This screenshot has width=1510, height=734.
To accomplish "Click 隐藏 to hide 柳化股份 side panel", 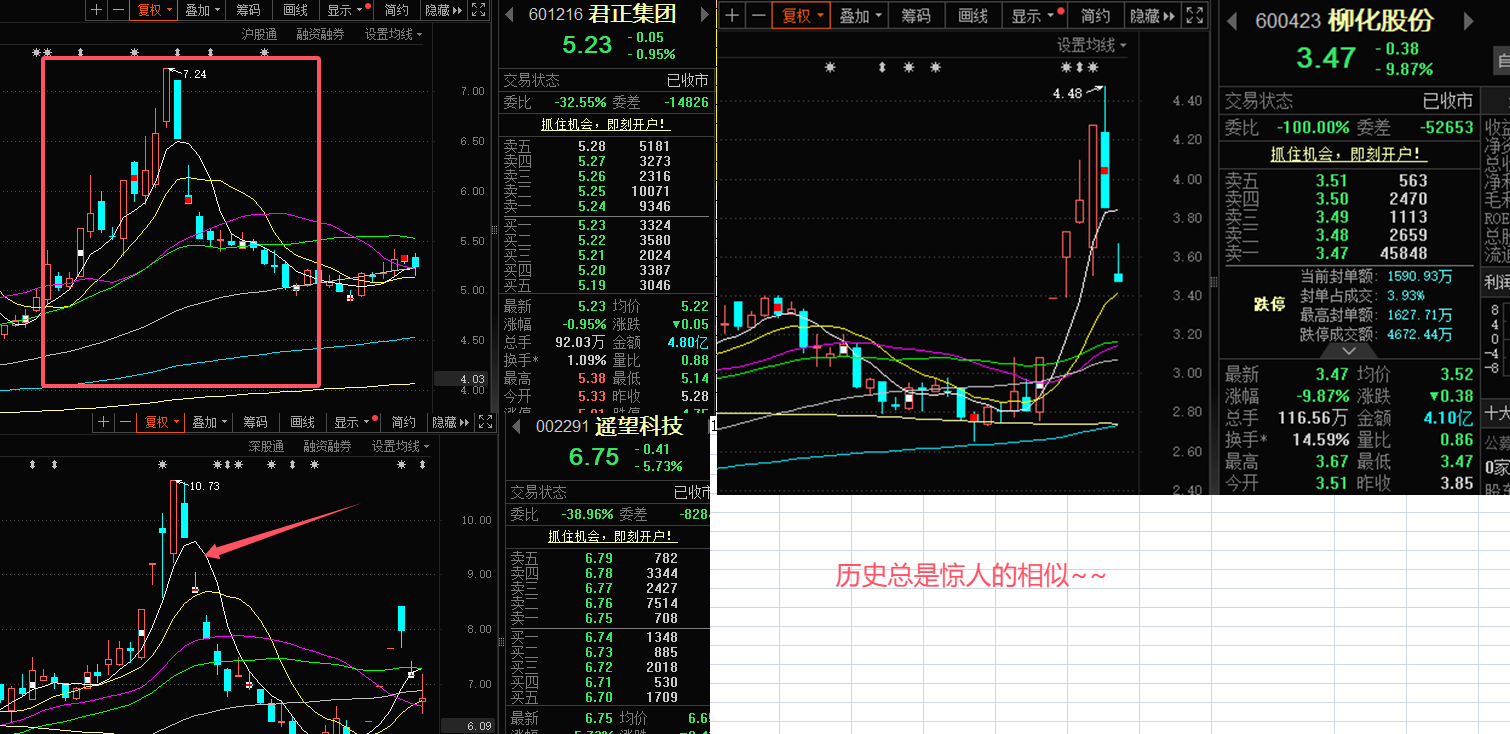I will pyautogui.click(x=1151, y=16).
